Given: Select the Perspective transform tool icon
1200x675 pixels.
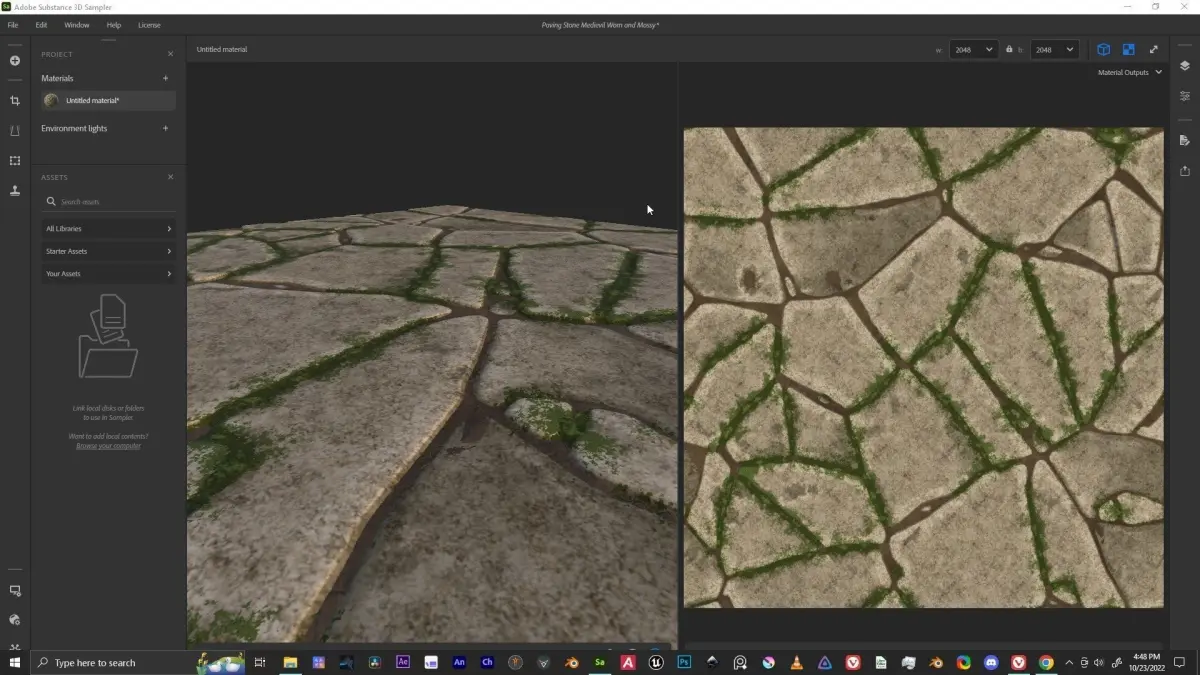Looking at the screenshot, I should tap(15, 131).
